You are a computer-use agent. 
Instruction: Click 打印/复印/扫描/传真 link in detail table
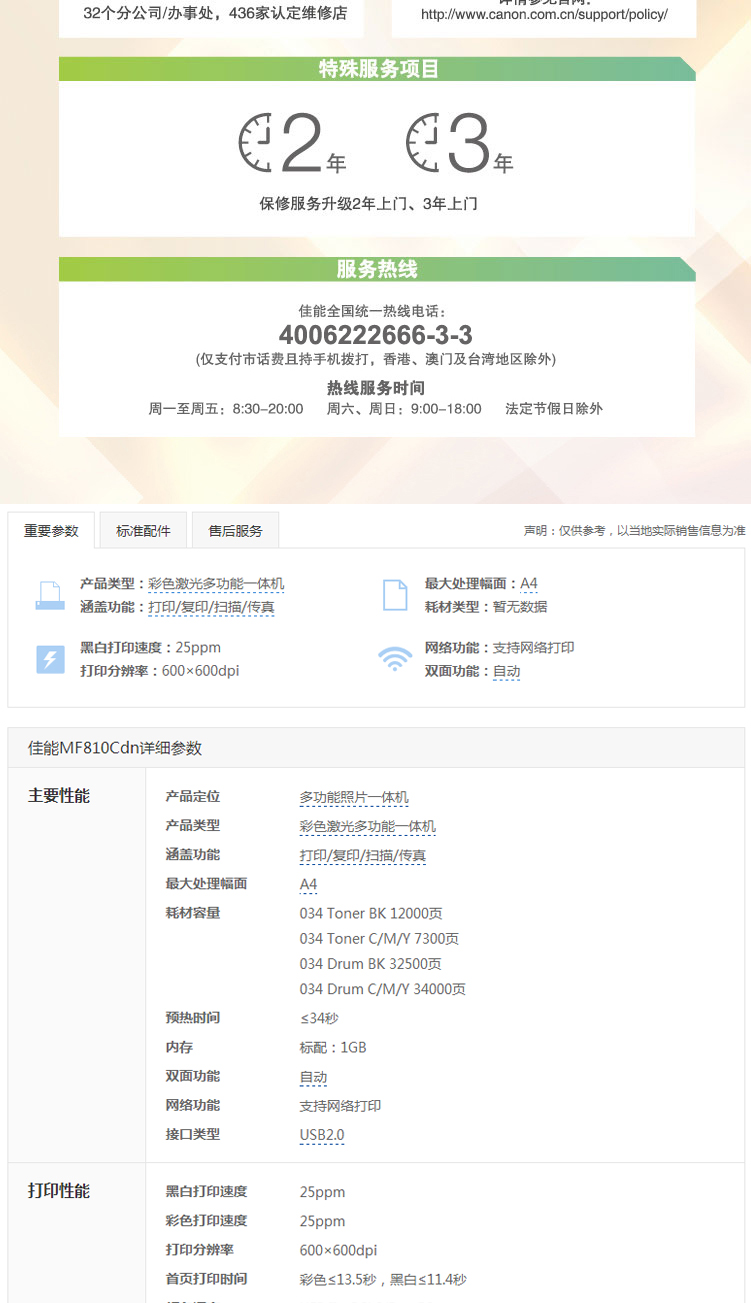click(x=363, y=855)
